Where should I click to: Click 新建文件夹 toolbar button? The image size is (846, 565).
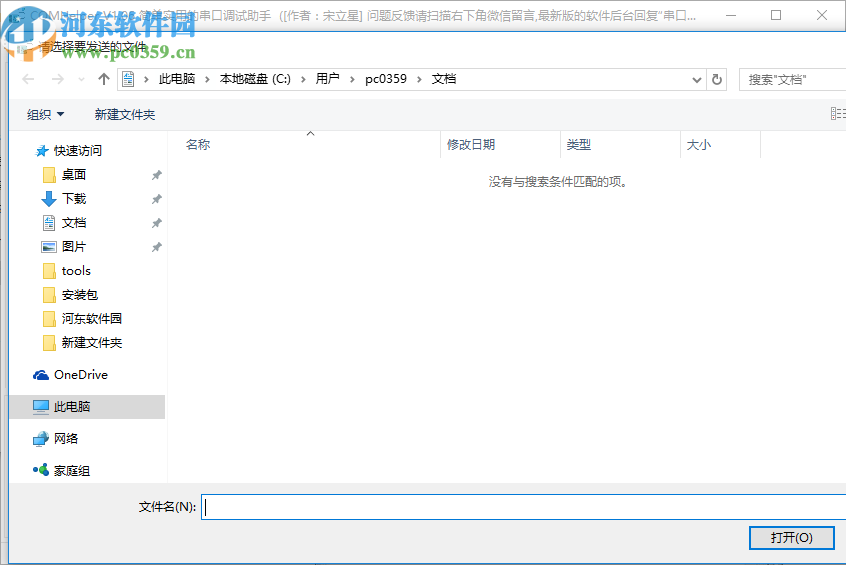pyautogui.click(x=125, y=114)
